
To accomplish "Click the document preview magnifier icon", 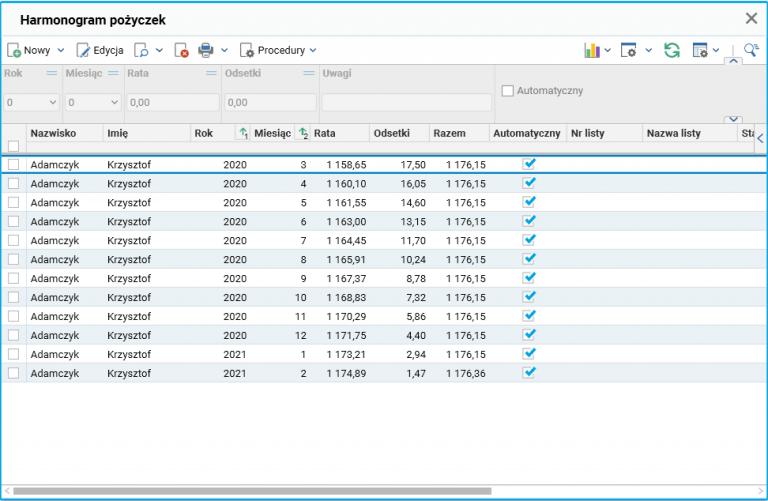I will [142, 50].
